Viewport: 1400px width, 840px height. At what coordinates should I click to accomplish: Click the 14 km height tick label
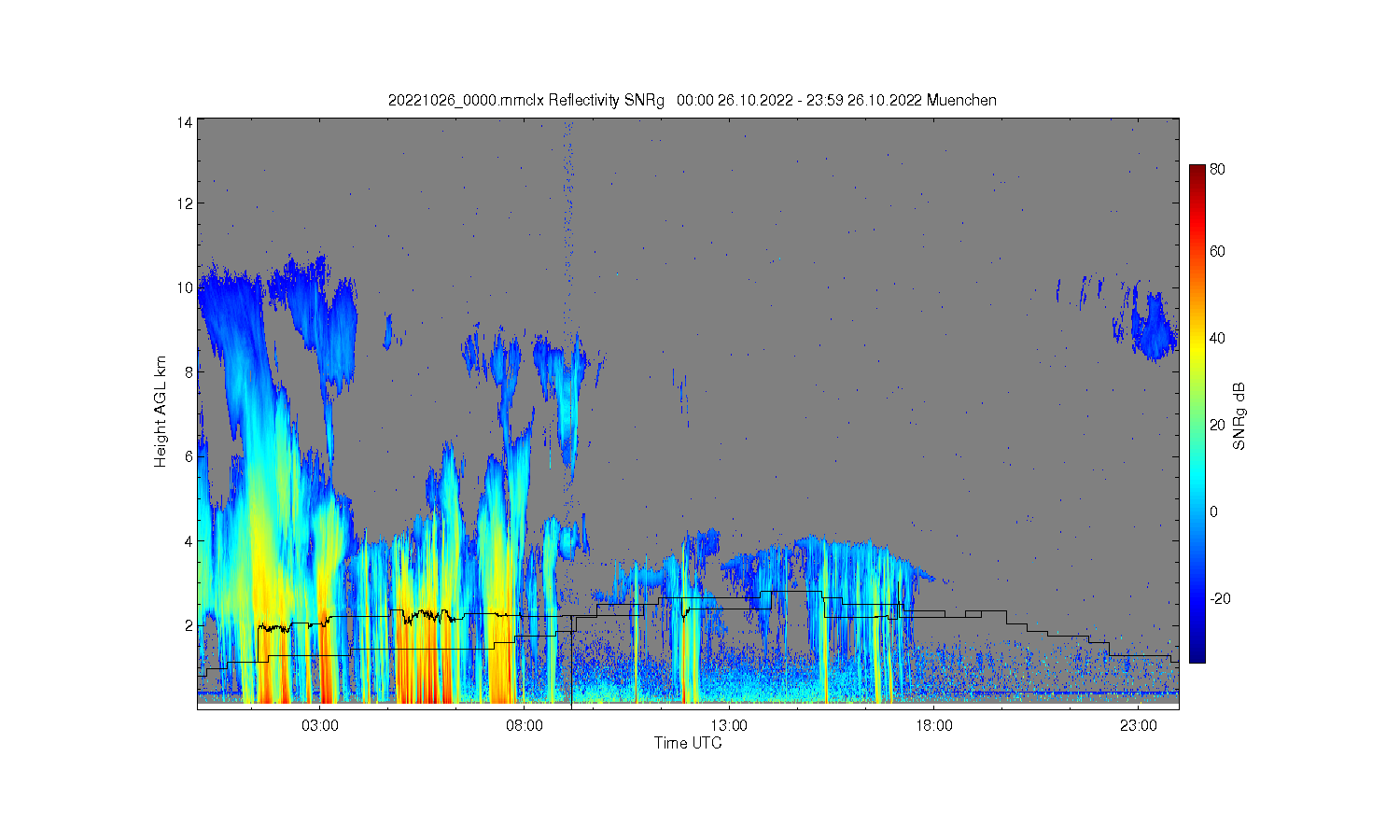click(x=186, y=122)
